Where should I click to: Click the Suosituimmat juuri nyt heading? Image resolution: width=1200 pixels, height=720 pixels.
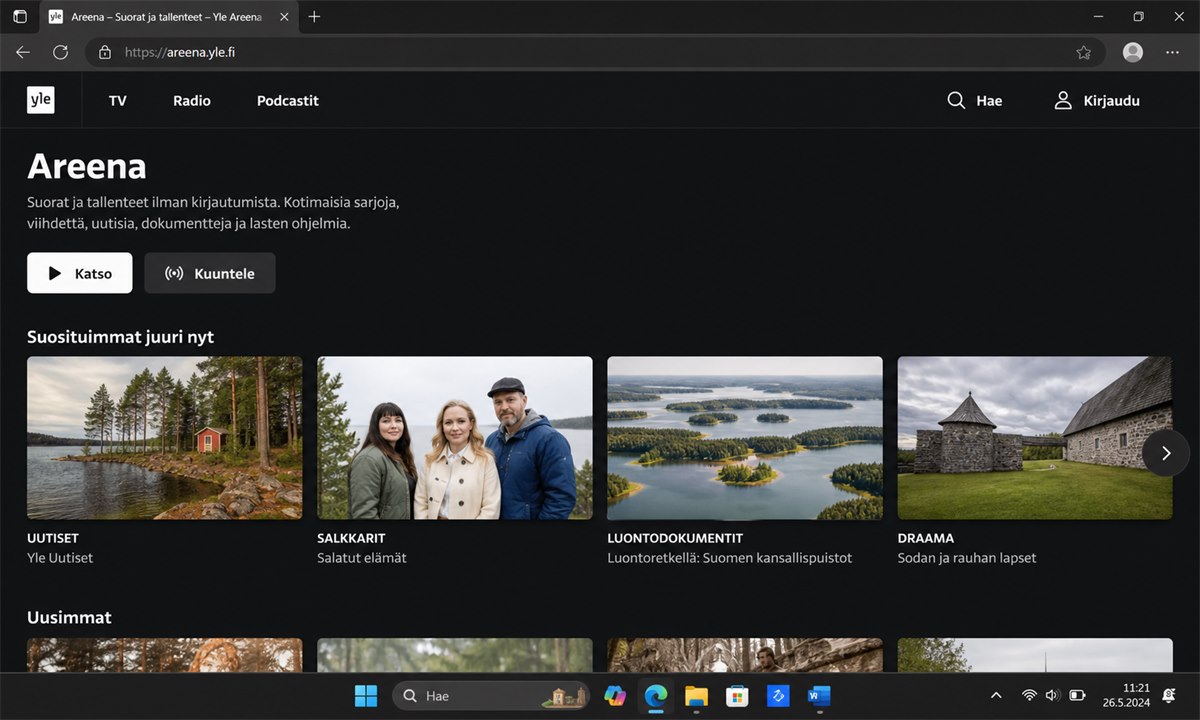click(x=120, y=337)
